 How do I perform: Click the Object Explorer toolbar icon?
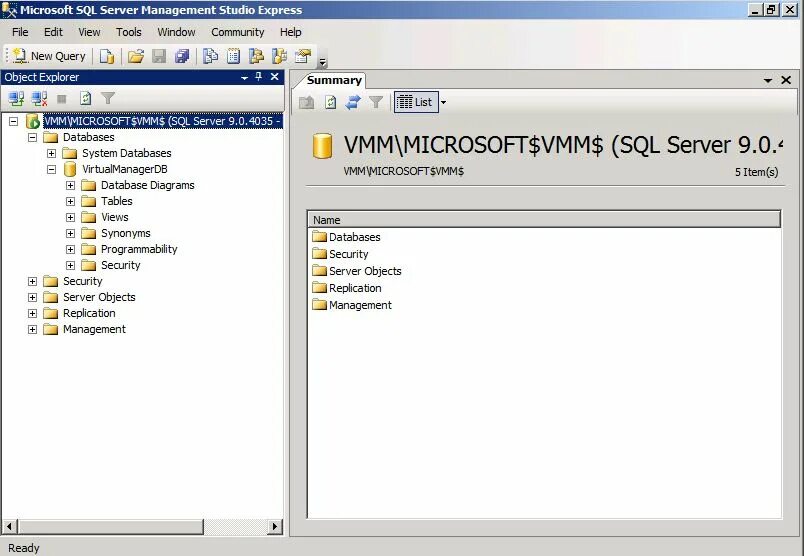tap(256, 56)
